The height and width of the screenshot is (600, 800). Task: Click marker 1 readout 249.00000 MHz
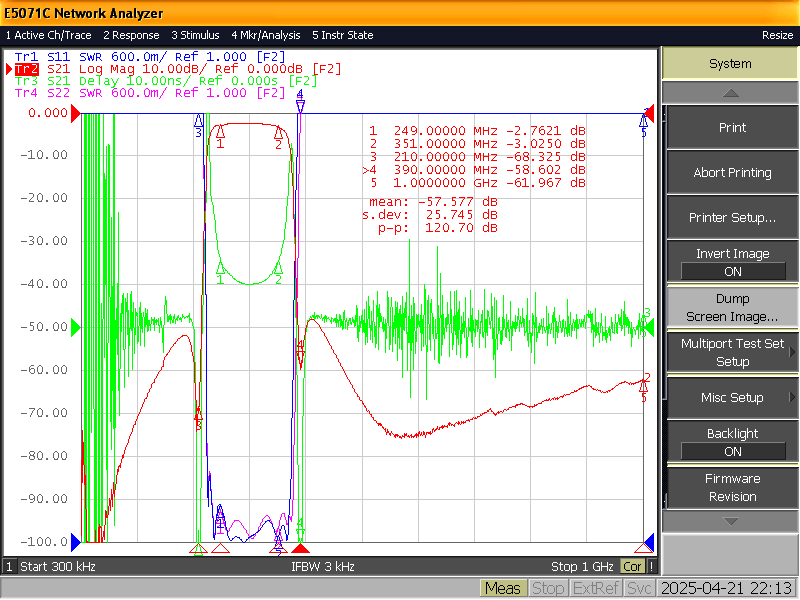click(x=477, y=131)
